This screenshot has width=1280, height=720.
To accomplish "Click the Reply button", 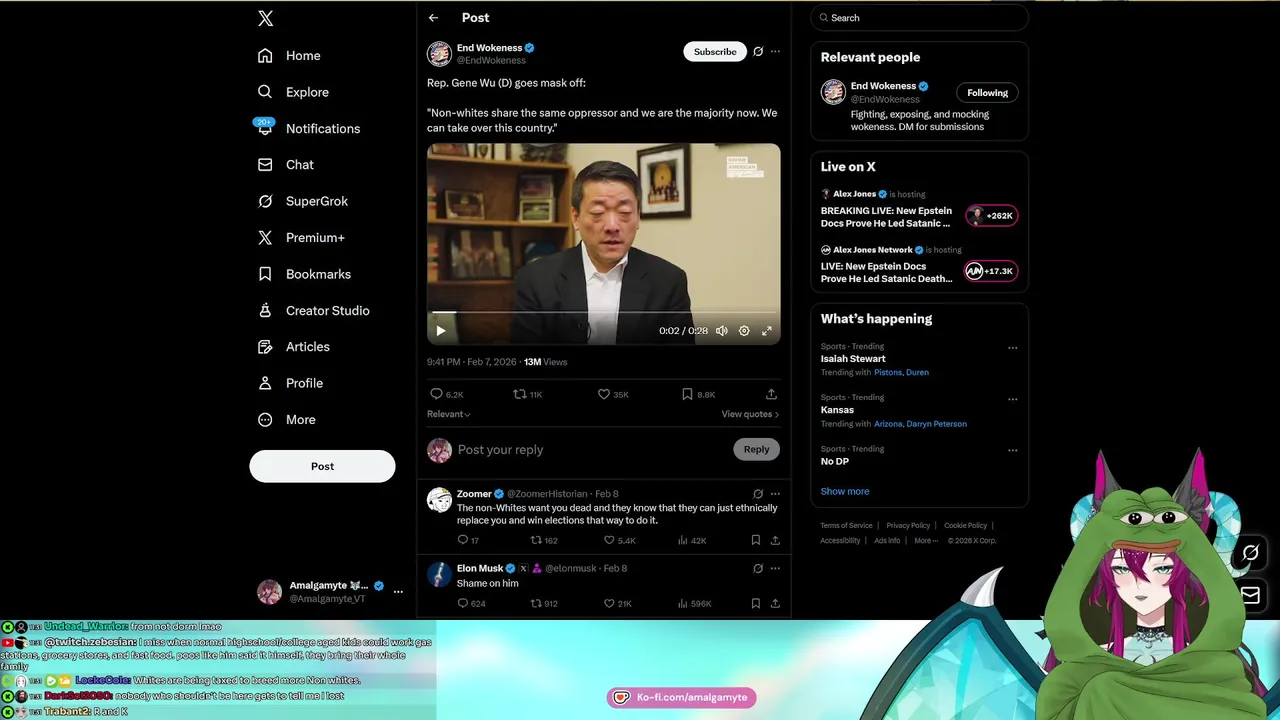I will 756,450.
